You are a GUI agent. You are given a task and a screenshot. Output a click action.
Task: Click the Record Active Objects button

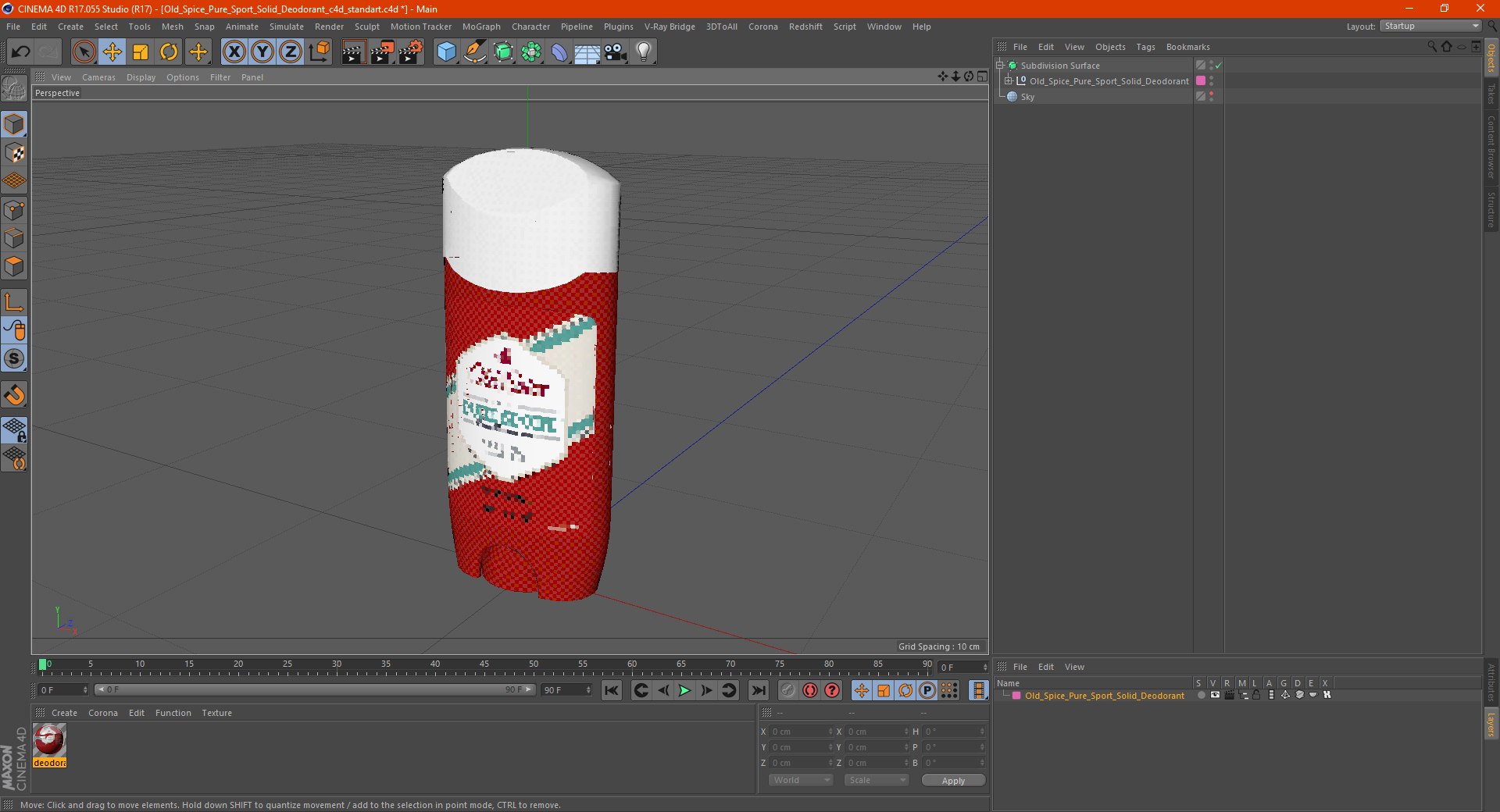coord(788,690)
